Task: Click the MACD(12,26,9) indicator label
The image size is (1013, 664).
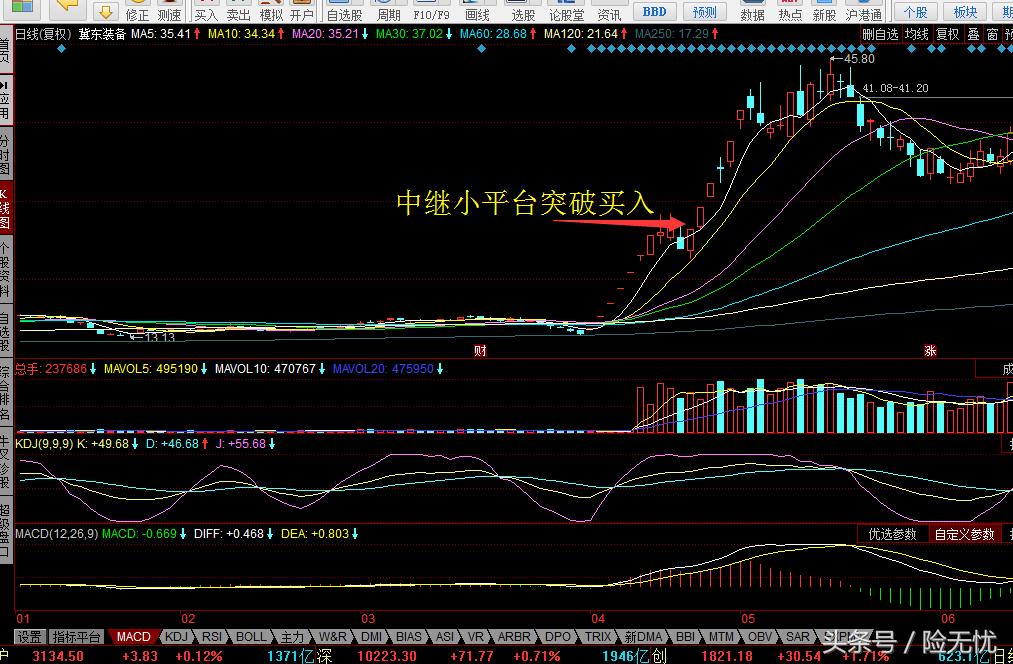Action: pos(56,534)
